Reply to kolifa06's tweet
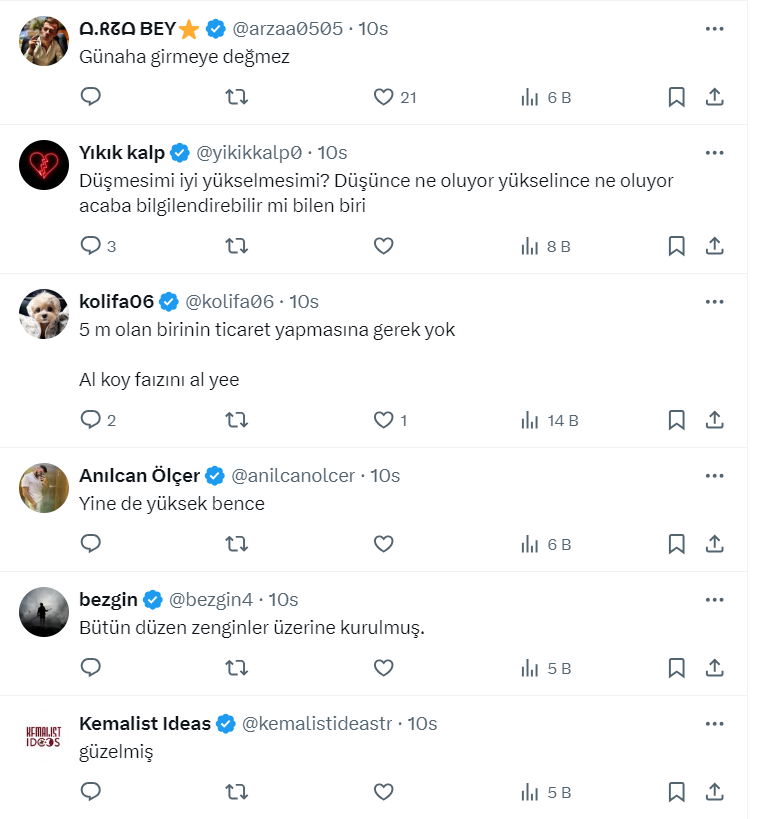This screenshot has height=819, width=757. tap(91, 420)
